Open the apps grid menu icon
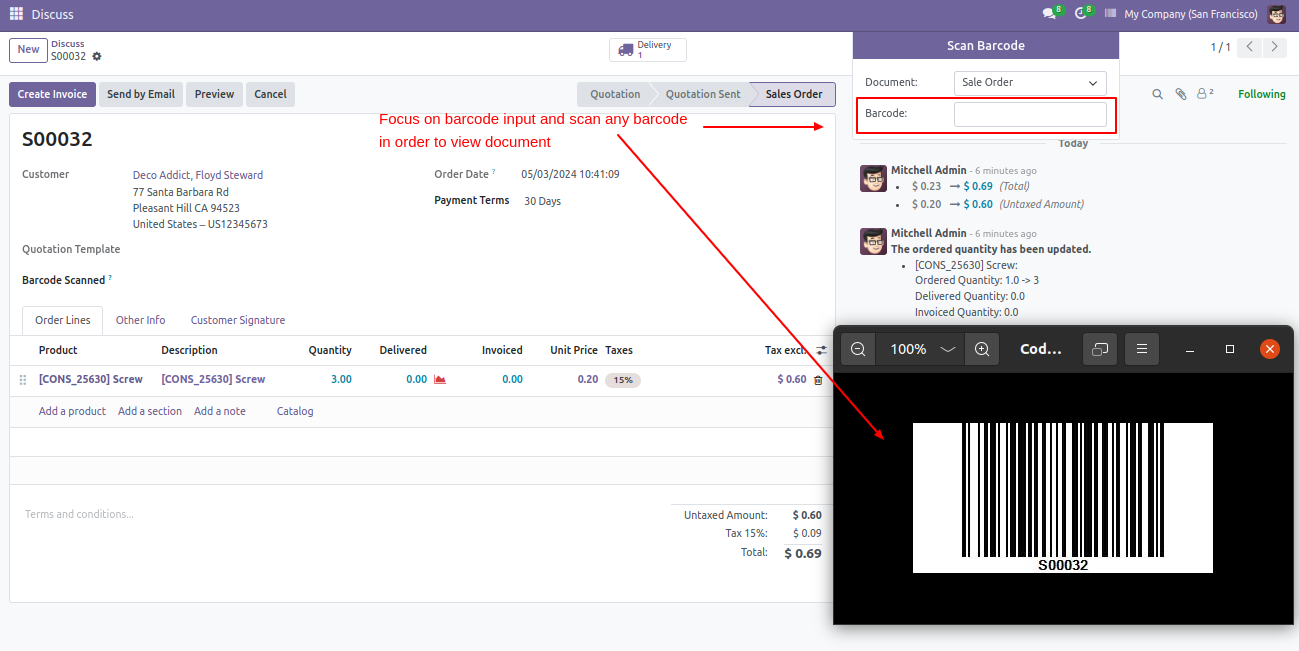This screenshot has height=651, width=1299. (x=16, y=14)
